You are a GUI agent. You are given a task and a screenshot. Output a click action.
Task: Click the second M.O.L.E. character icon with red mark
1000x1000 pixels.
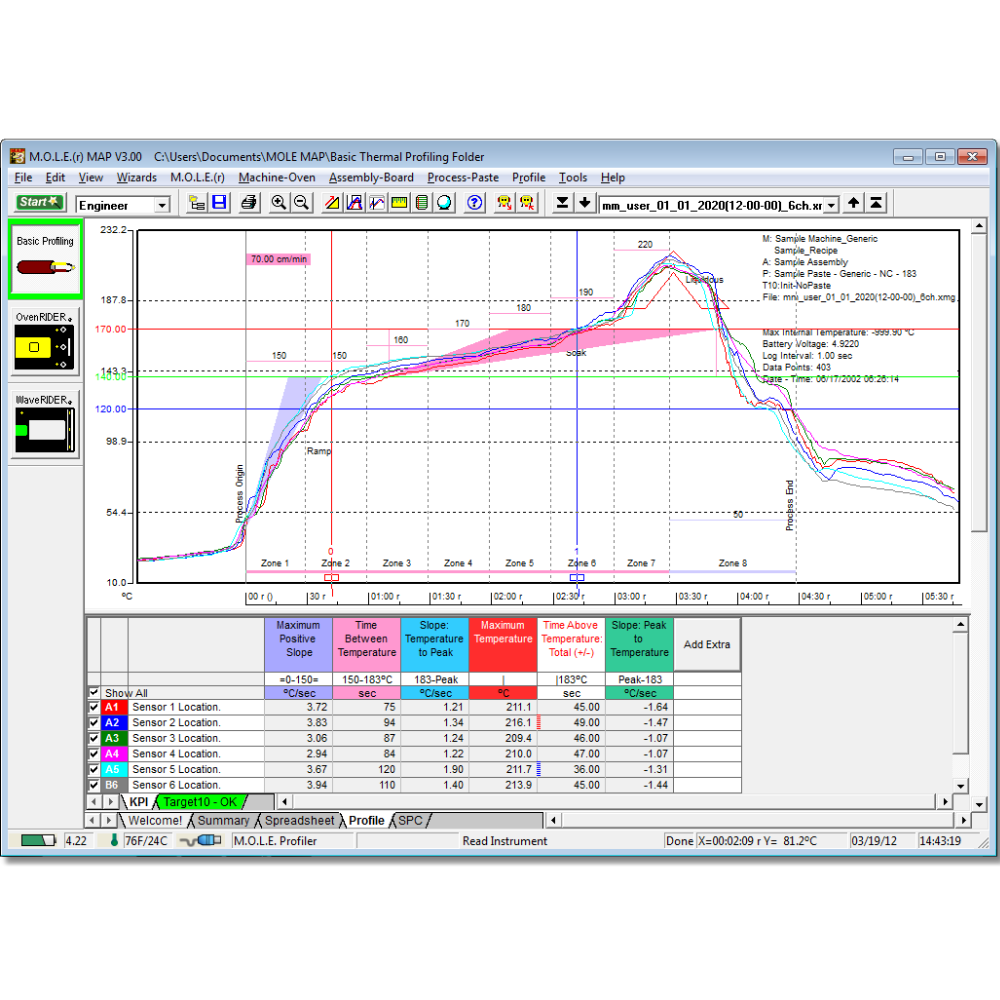(527, 203)
